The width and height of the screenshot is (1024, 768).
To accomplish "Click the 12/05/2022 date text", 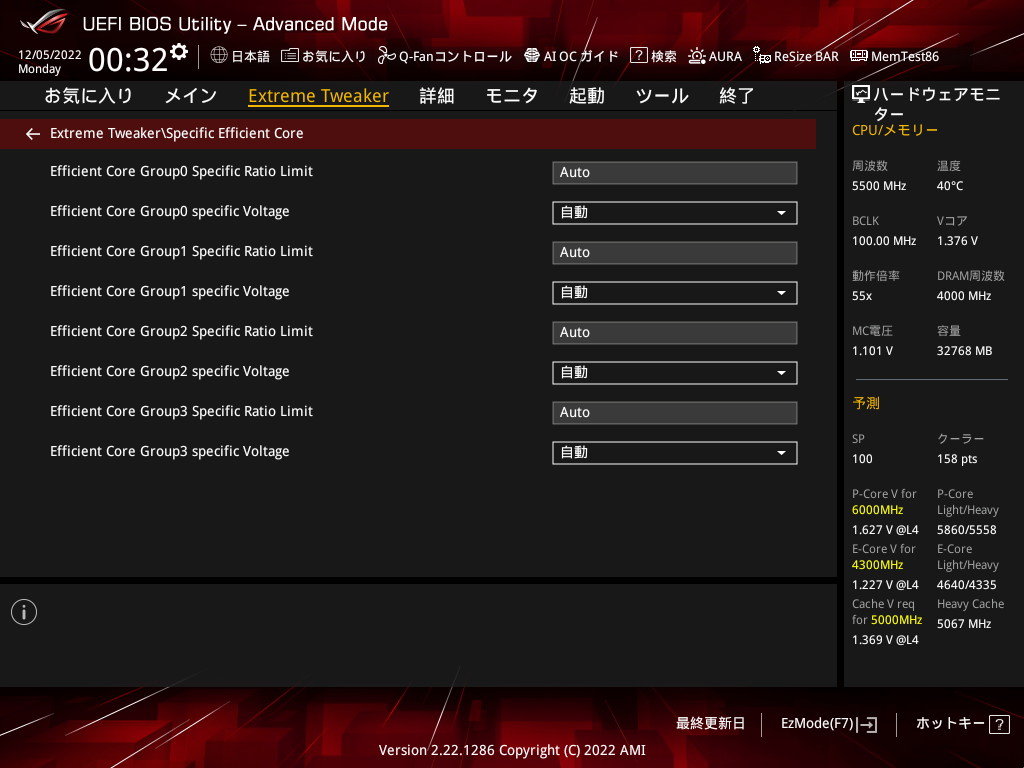I will (50, 55).
